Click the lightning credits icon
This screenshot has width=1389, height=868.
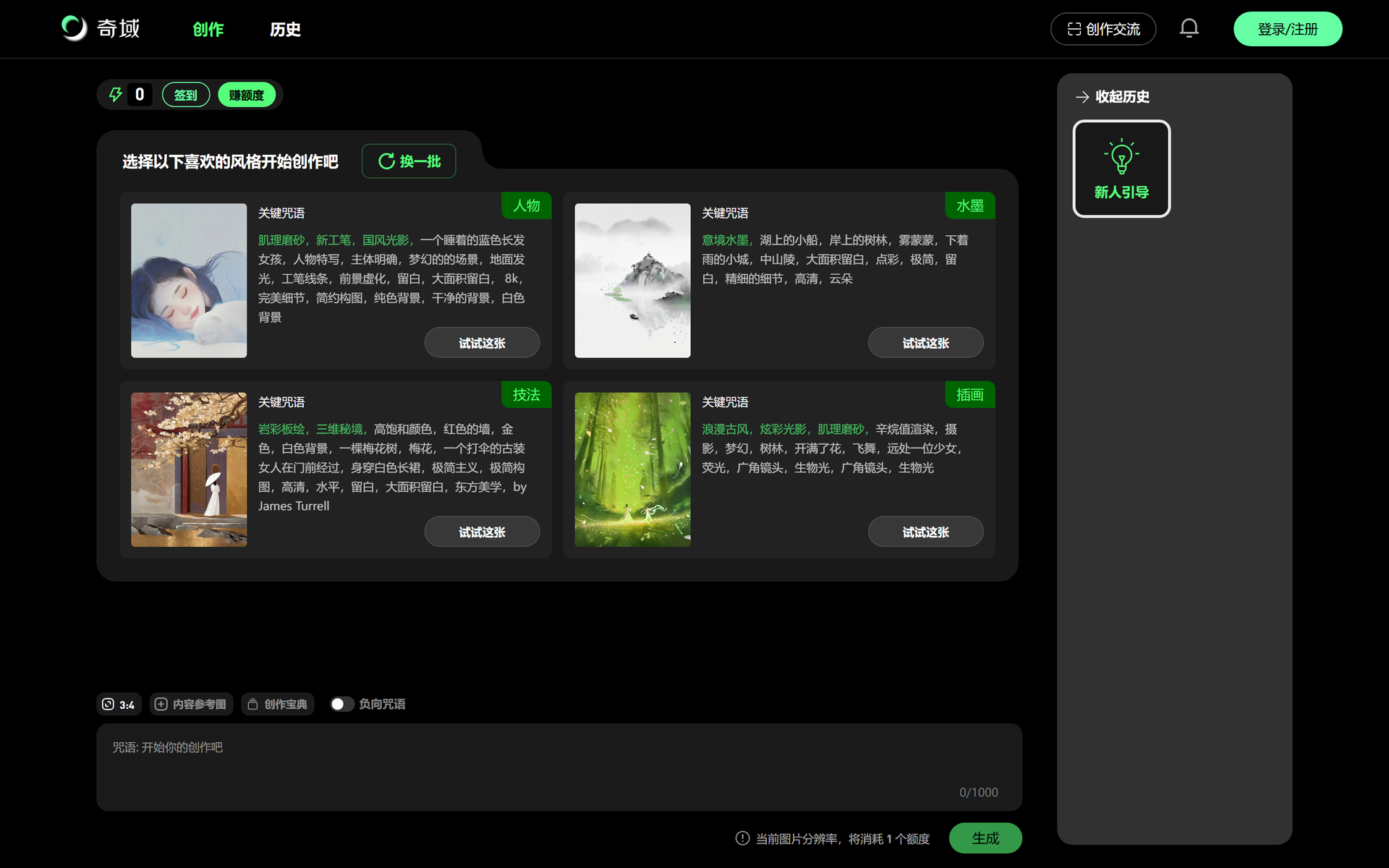pos(116,95)
